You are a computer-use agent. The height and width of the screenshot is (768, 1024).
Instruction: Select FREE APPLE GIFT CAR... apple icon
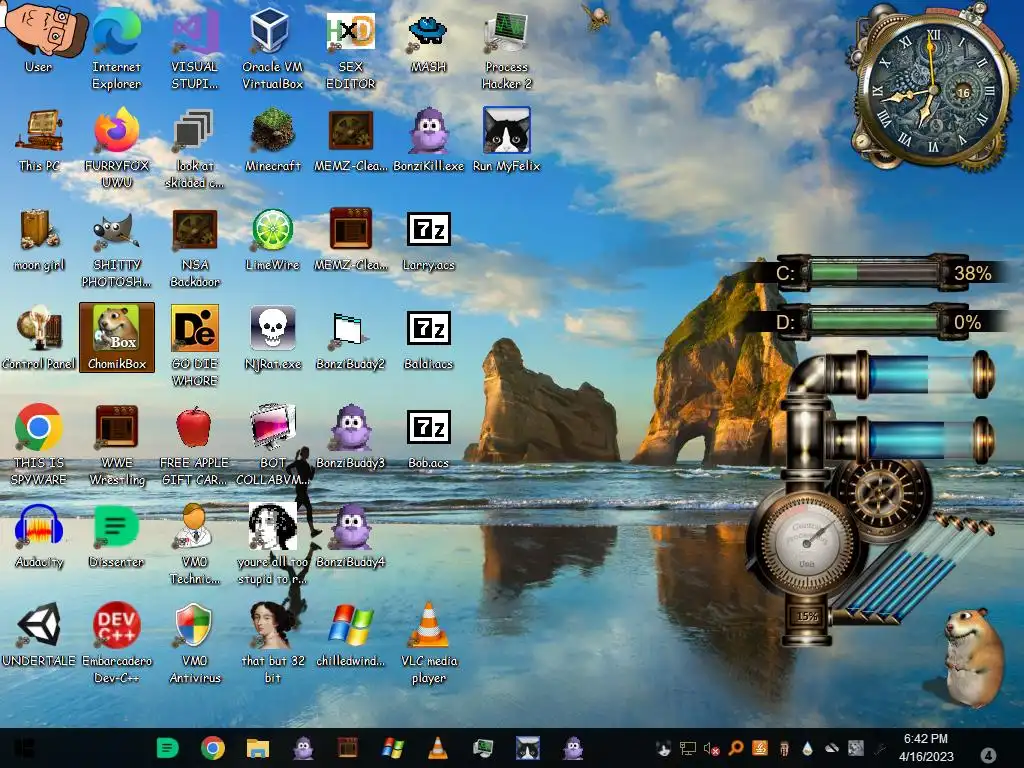[x=195, y=445]
